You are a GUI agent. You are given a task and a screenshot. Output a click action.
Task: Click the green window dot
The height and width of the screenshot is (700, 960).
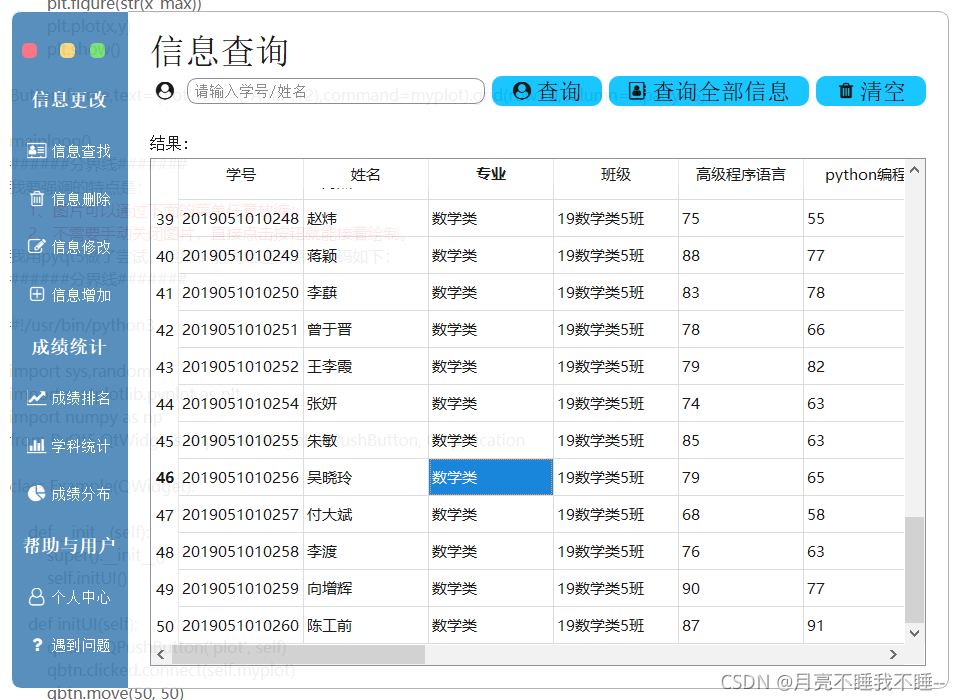97,50
